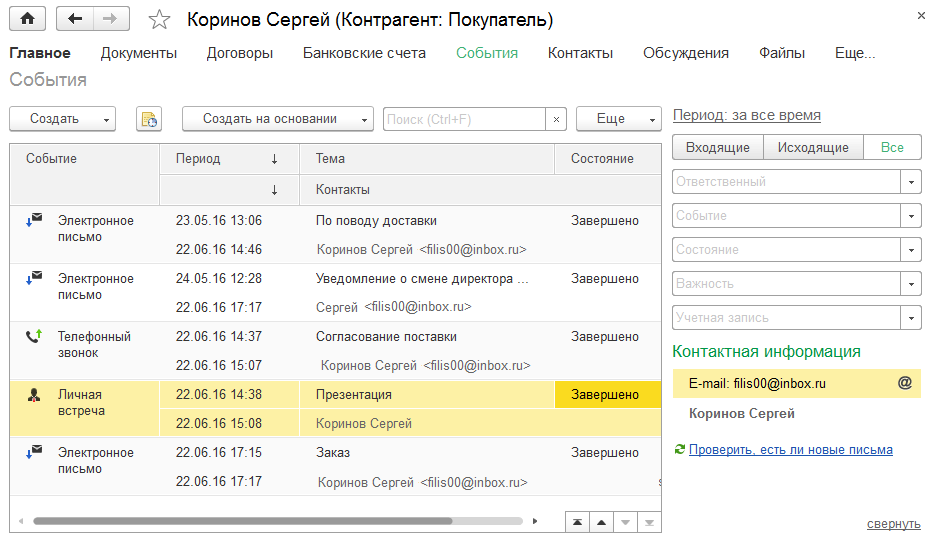Image resolution: width=937 pixels, height=541 pixels.
Task: Click the Период: за все время link
Action: pos(747,115)
